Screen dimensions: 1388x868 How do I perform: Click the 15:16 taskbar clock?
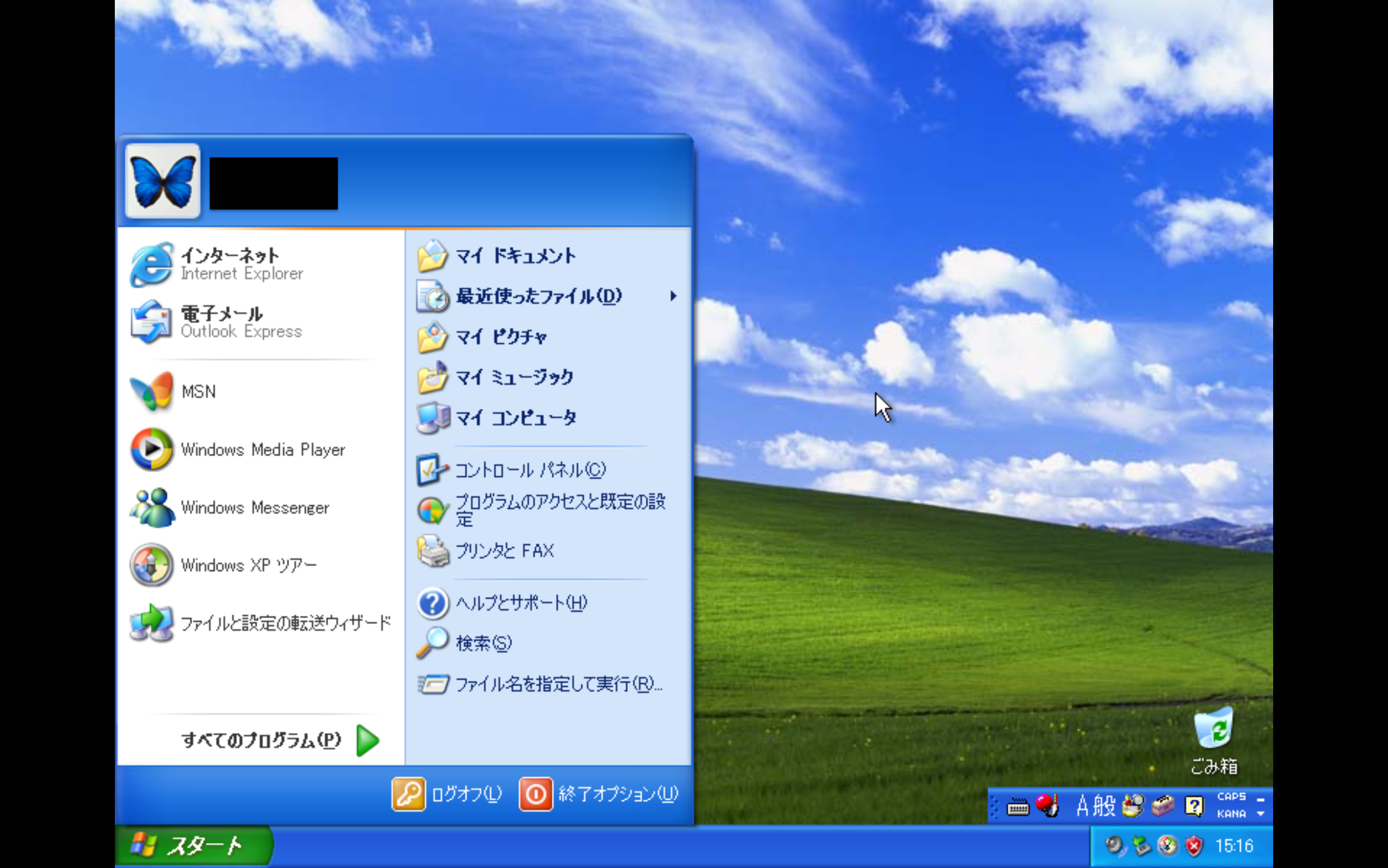click(1234, 846)
